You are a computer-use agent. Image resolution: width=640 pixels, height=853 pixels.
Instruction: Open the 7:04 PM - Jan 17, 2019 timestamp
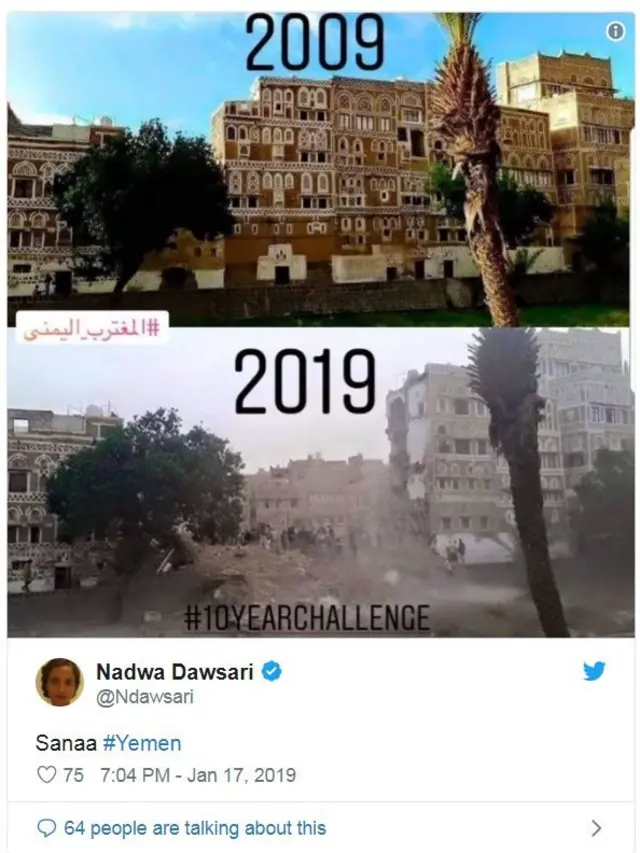coord(198,775)
